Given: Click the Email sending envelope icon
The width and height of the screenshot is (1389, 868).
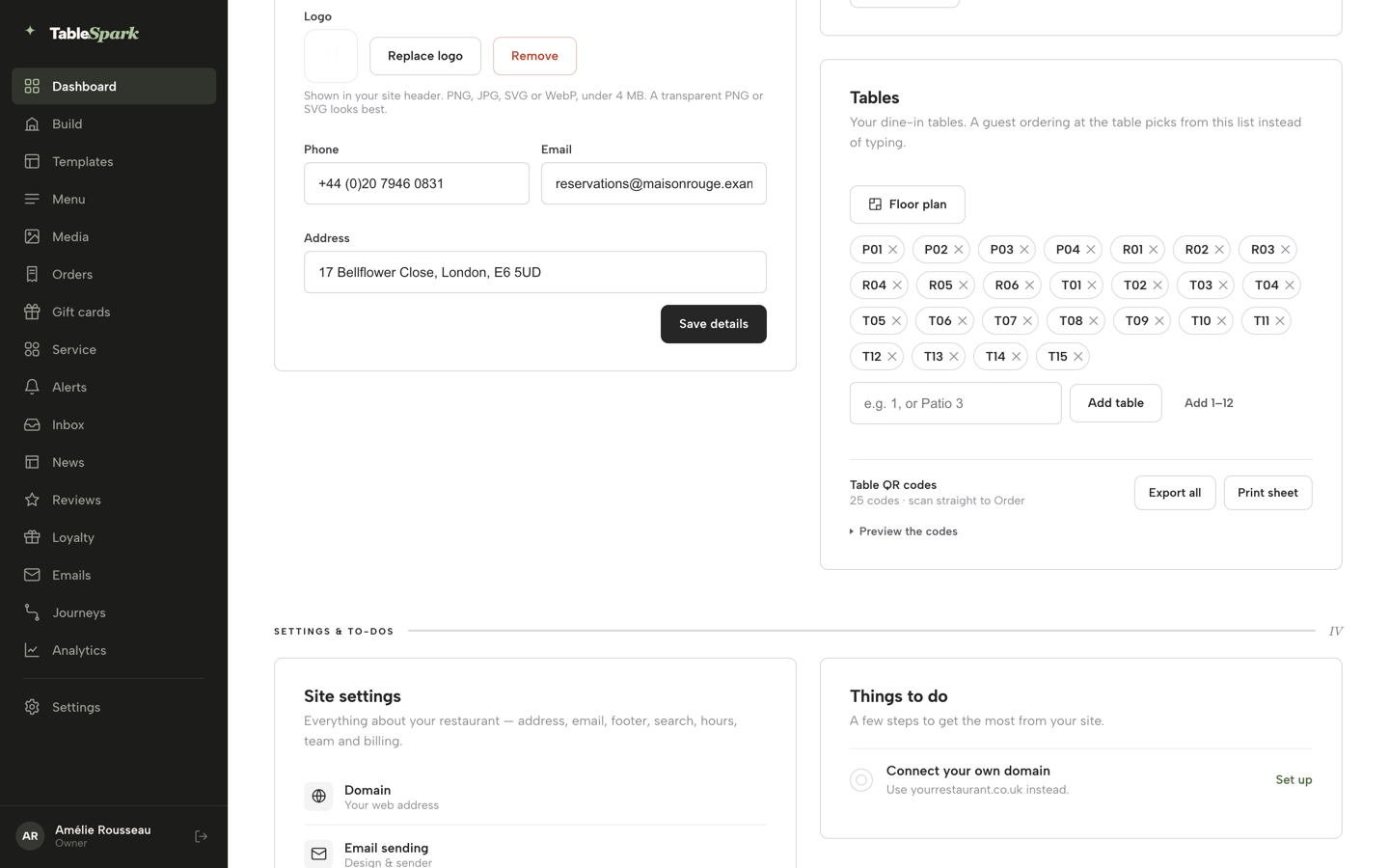Looking at the screenshot, I should tap(318, 854).
